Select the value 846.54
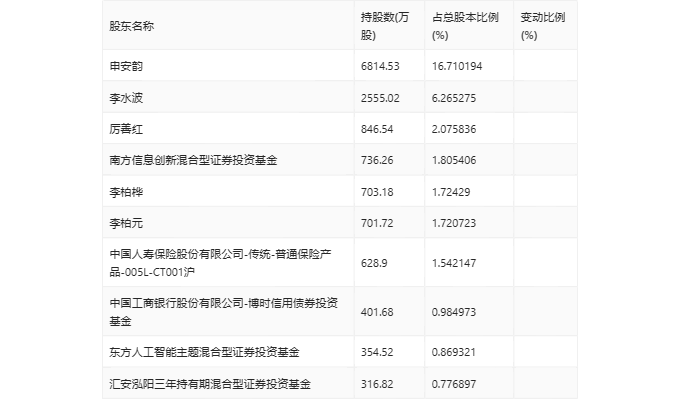The image size is (680, 399). point(377,129)
